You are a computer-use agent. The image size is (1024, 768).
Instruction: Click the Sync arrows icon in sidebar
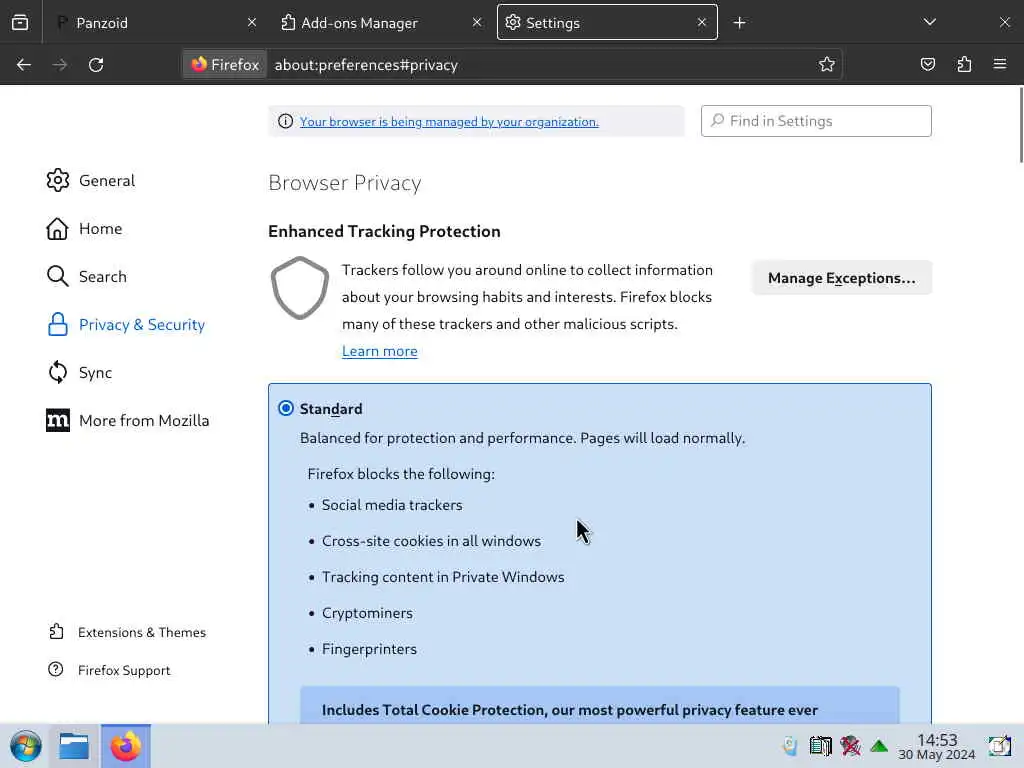pos(57,372)
